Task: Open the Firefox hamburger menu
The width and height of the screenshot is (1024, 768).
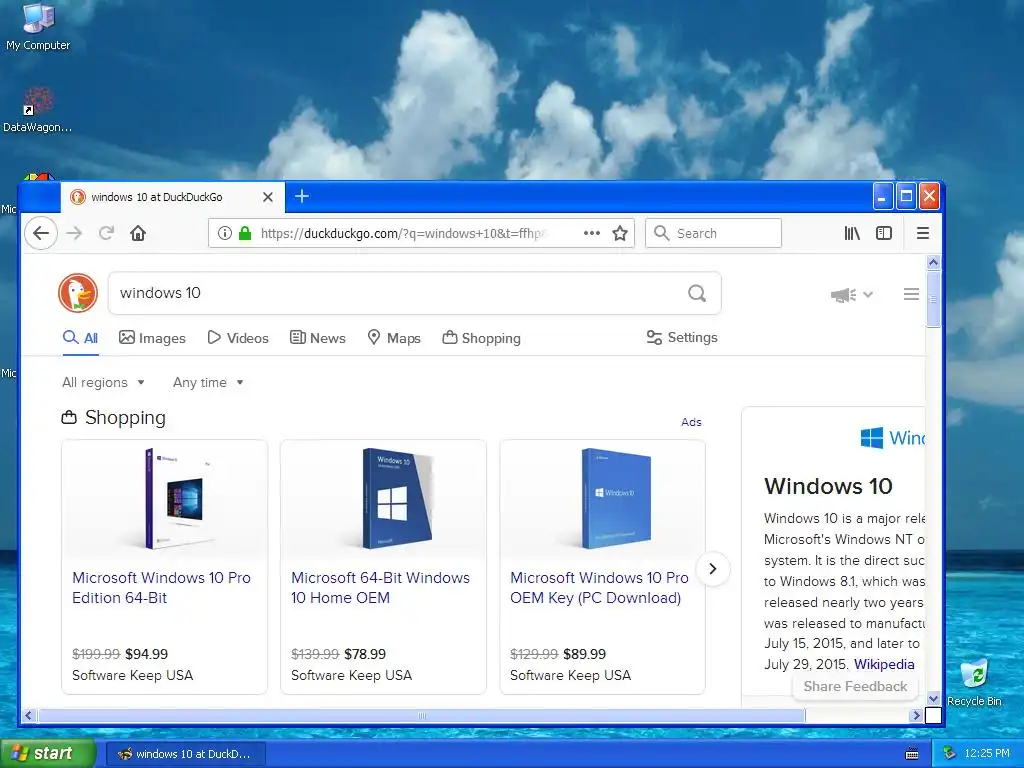Action: (x=923, y=233)
